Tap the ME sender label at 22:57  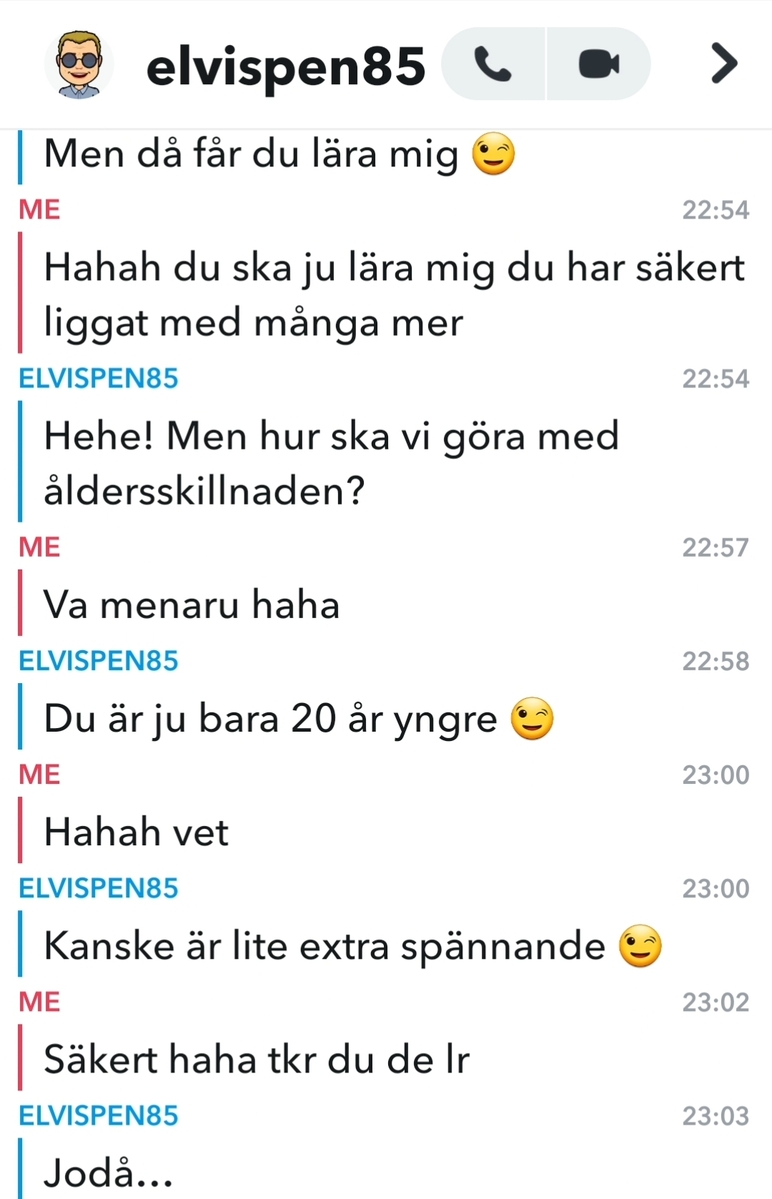coord(40,547)
